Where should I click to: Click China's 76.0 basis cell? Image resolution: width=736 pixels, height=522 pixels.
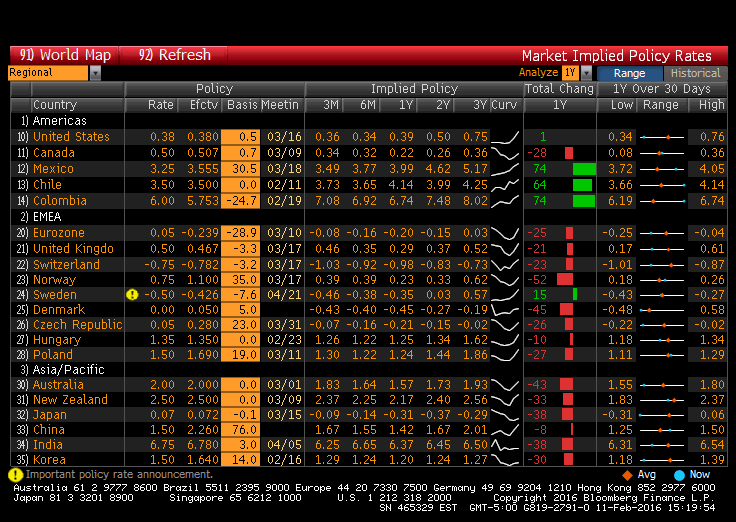240,430
